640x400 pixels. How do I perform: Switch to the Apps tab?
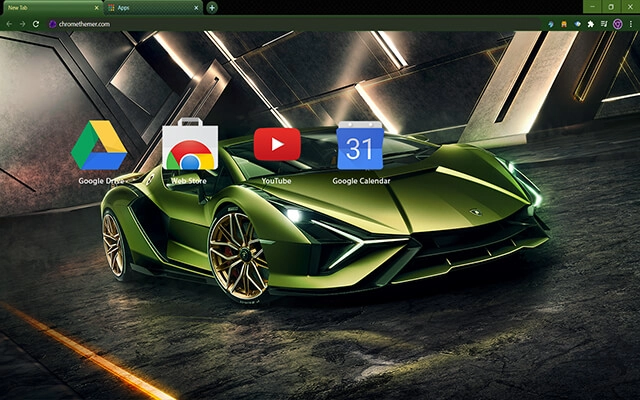153,8
